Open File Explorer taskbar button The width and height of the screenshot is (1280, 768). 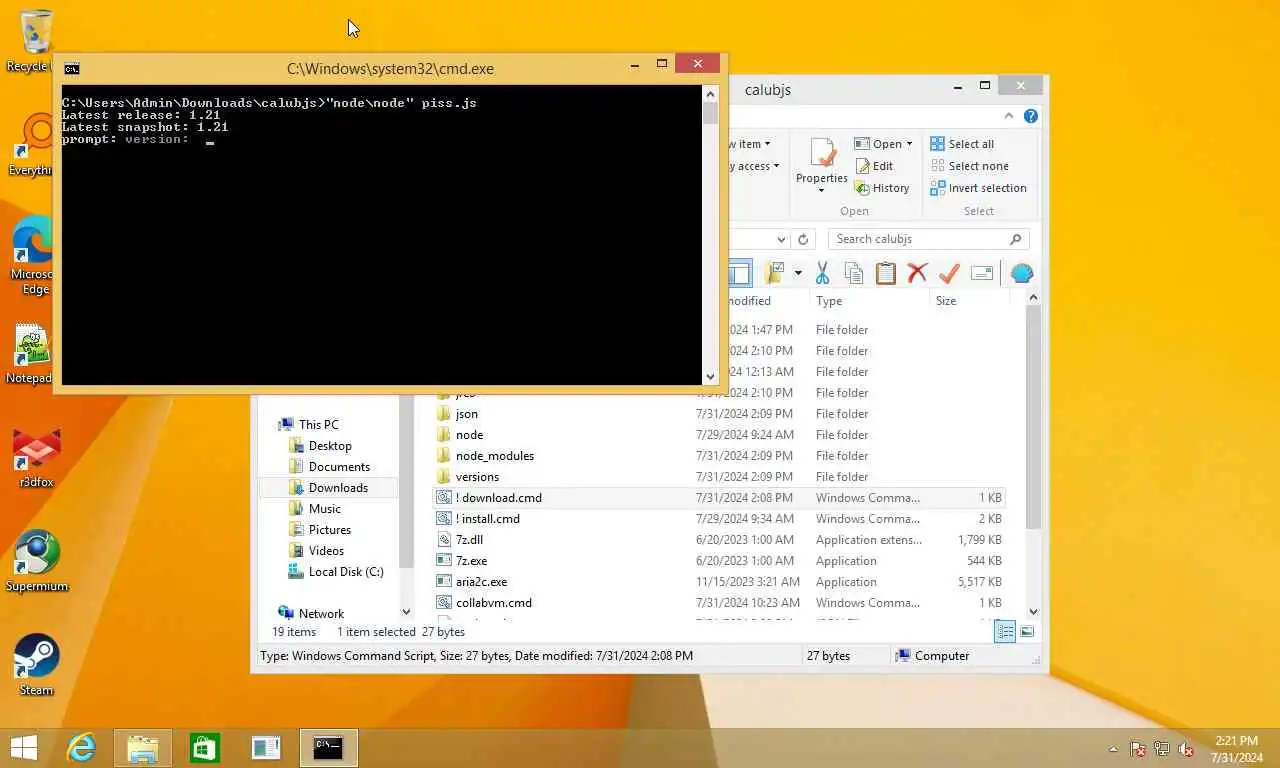(143, 748)
